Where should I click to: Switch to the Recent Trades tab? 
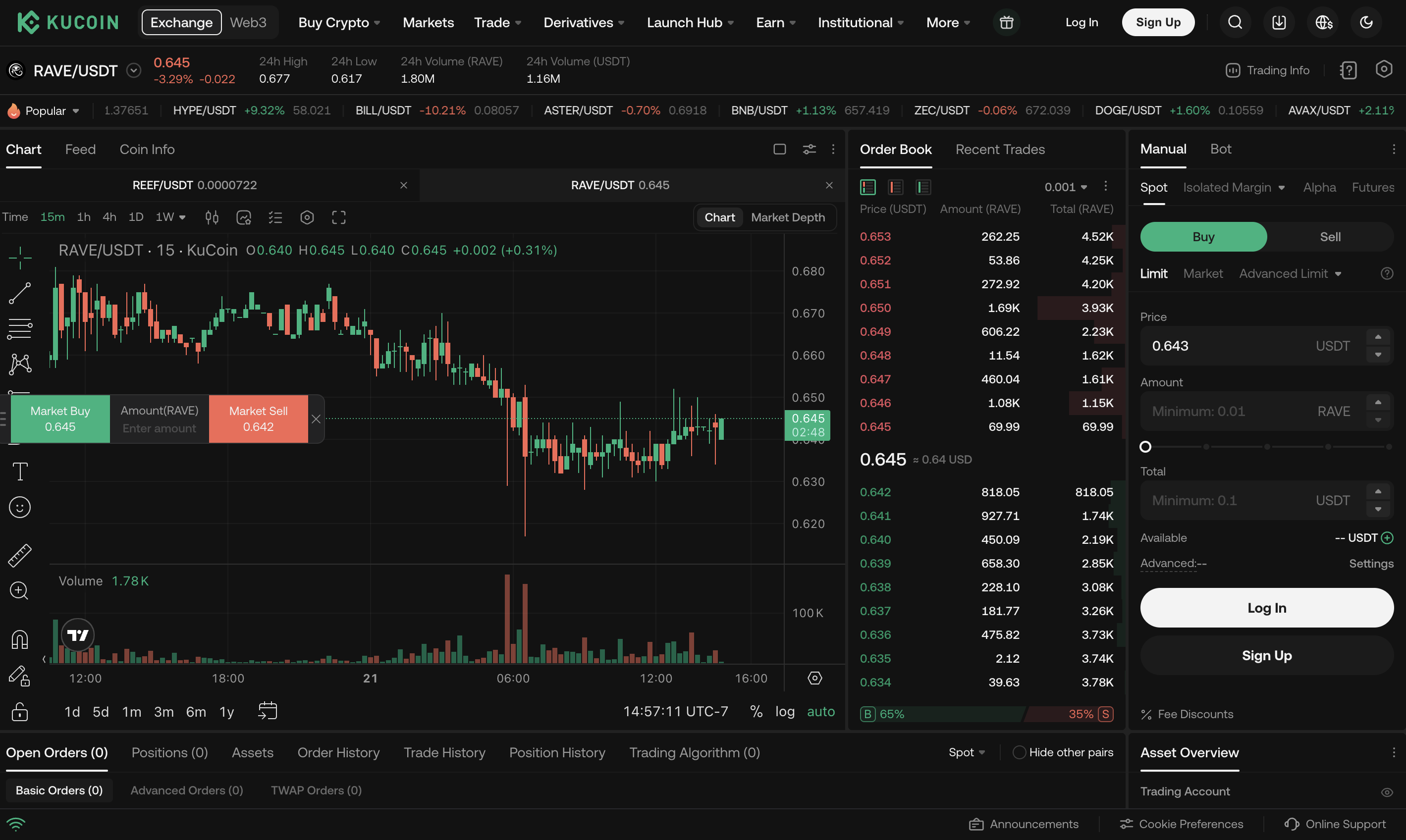tap(1000, 150)
